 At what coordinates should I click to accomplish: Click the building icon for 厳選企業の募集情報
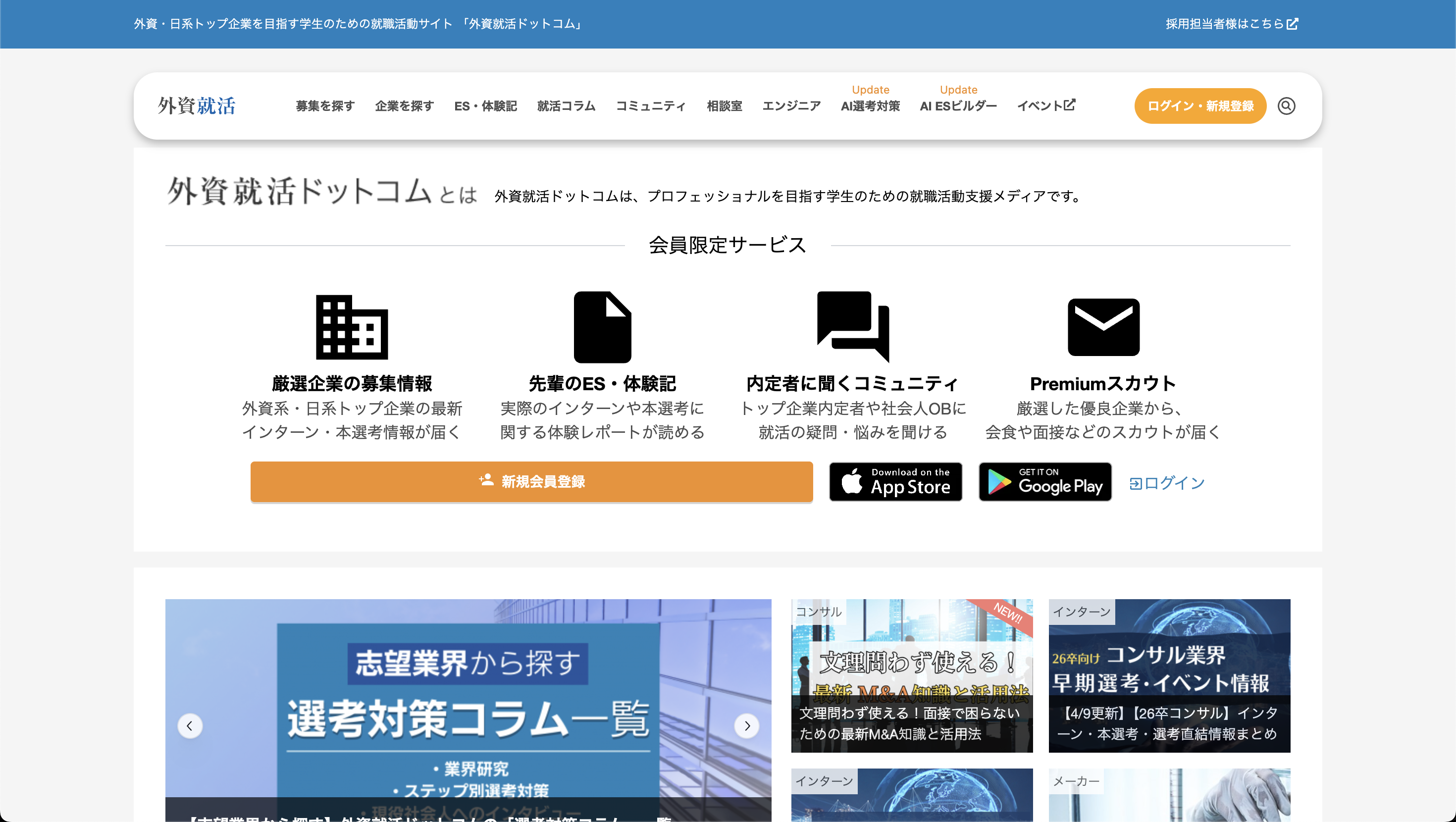click(352, 327)
